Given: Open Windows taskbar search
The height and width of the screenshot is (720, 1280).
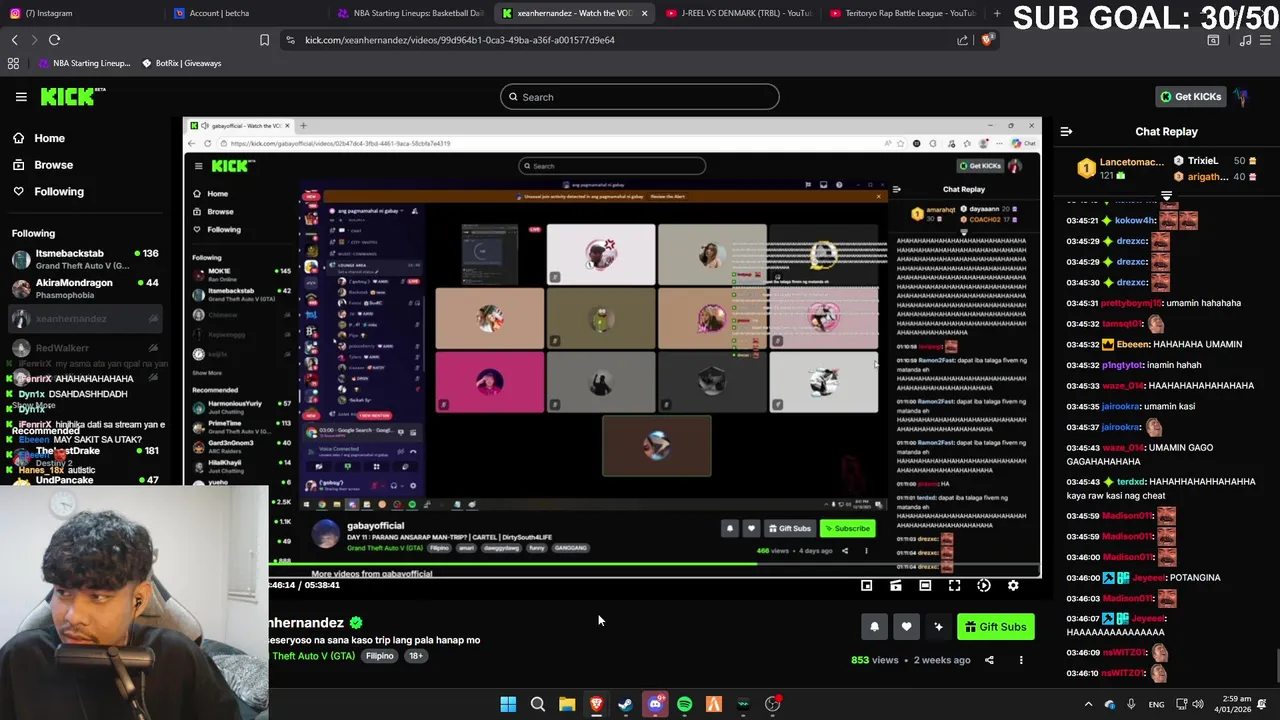Looking at the screenshot, I should pyautogui.click(x=537, y=704).
